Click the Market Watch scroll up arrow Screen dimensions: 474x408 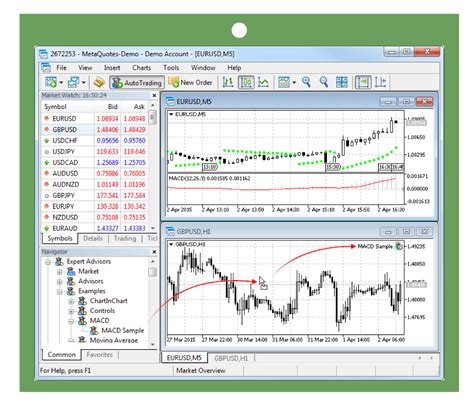(153, 105)
